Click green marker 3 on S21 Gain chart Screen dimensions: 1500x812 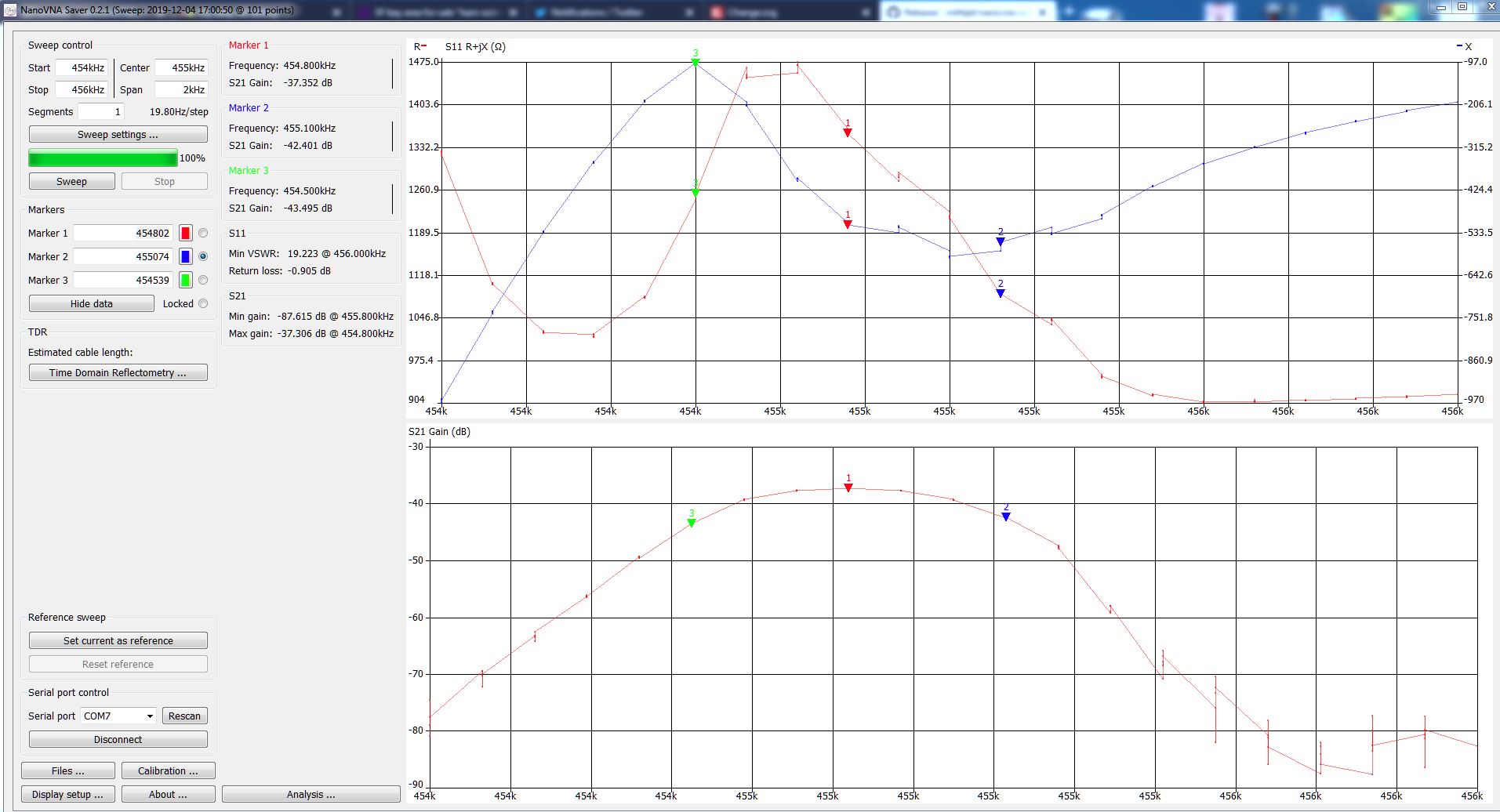click(692, 523)
